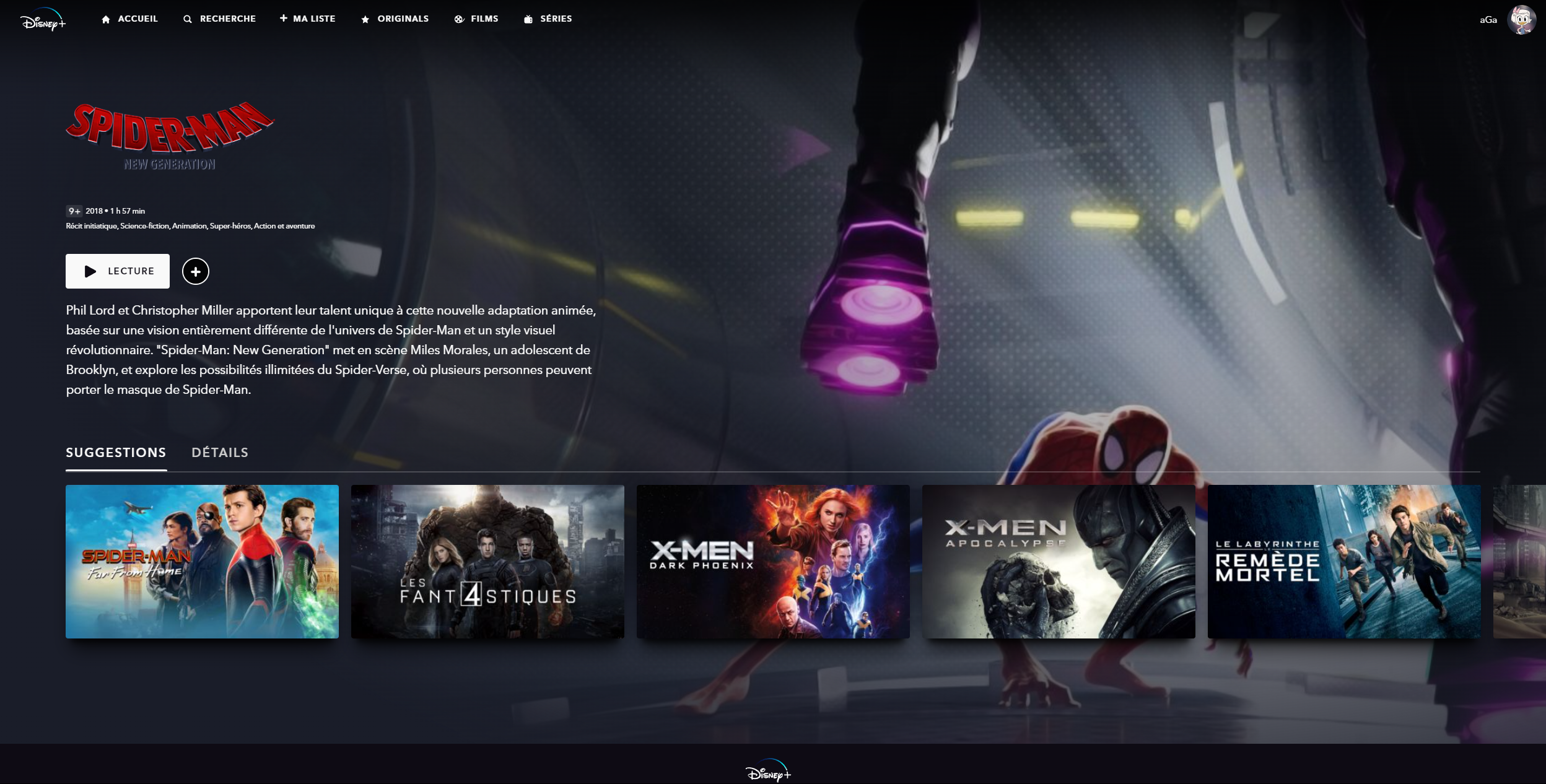Open Les Fantastiques movie tile

pos(487,561)
